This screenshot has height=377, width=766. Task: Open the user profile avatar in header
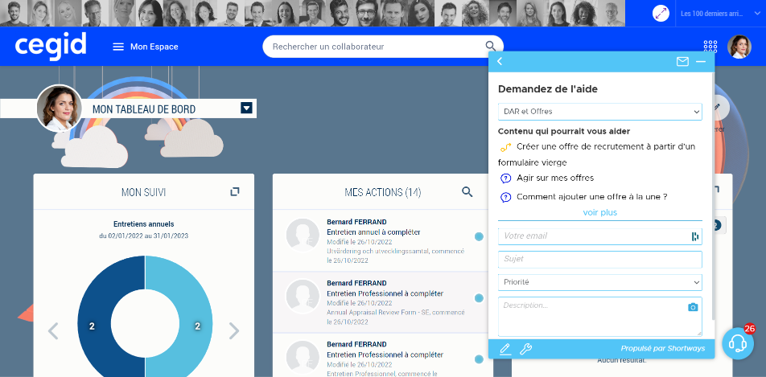click(739, 46)
